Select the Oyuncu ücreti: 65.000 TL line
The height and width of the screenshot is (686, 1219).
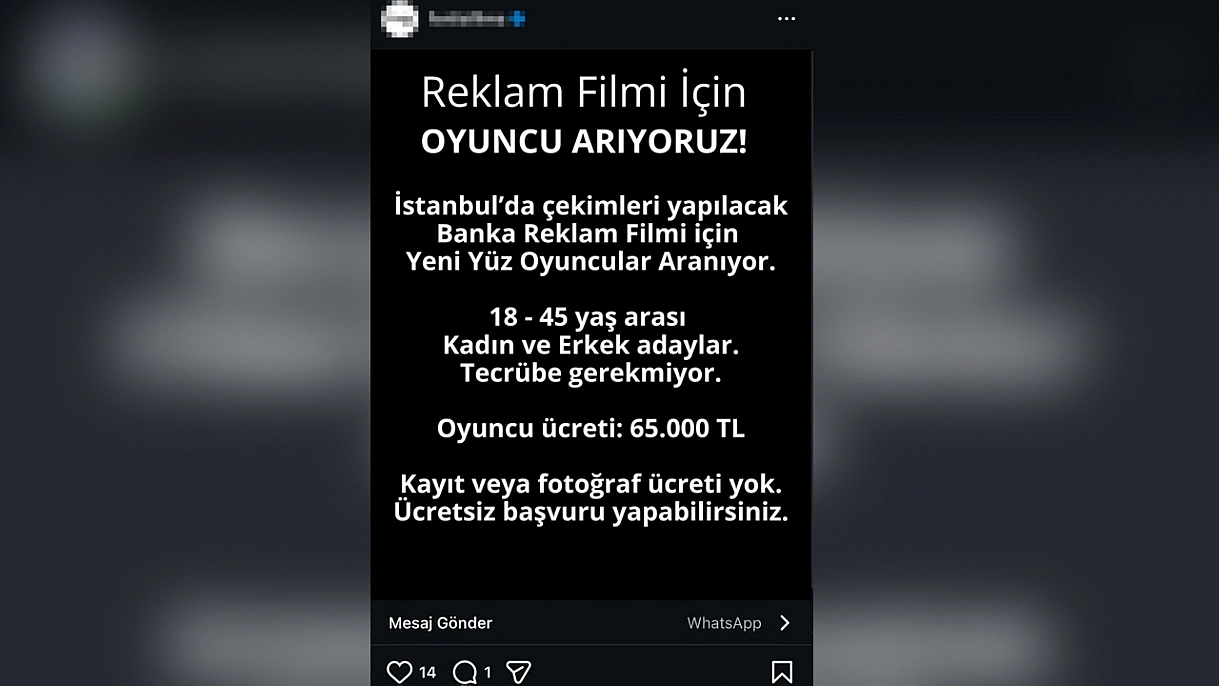tap(591, 429)
